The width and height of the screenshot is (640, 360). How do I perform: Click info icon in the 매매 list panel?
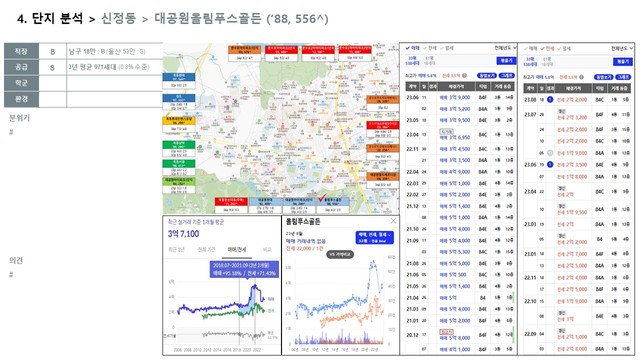pyautogui.click(x=464, y=76)
